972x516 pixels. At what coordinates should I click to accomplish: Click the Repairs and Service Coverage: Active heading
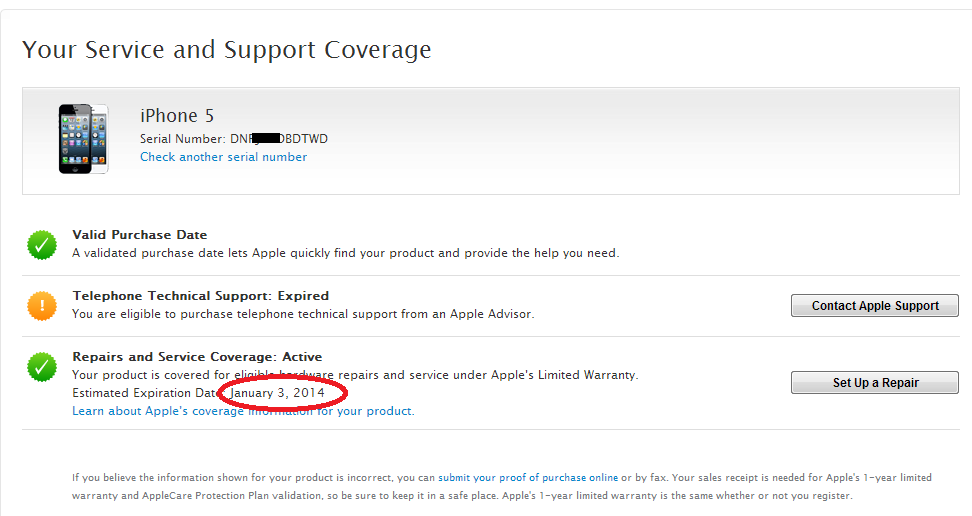[x=197, y=357]
